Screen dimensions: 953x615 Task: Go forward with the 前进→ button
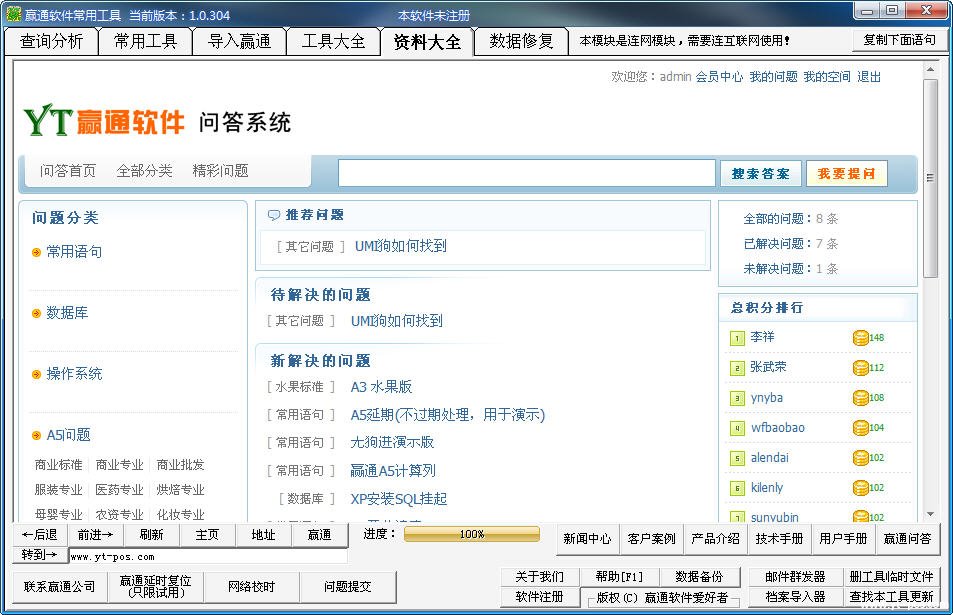[x=95, y=535]
